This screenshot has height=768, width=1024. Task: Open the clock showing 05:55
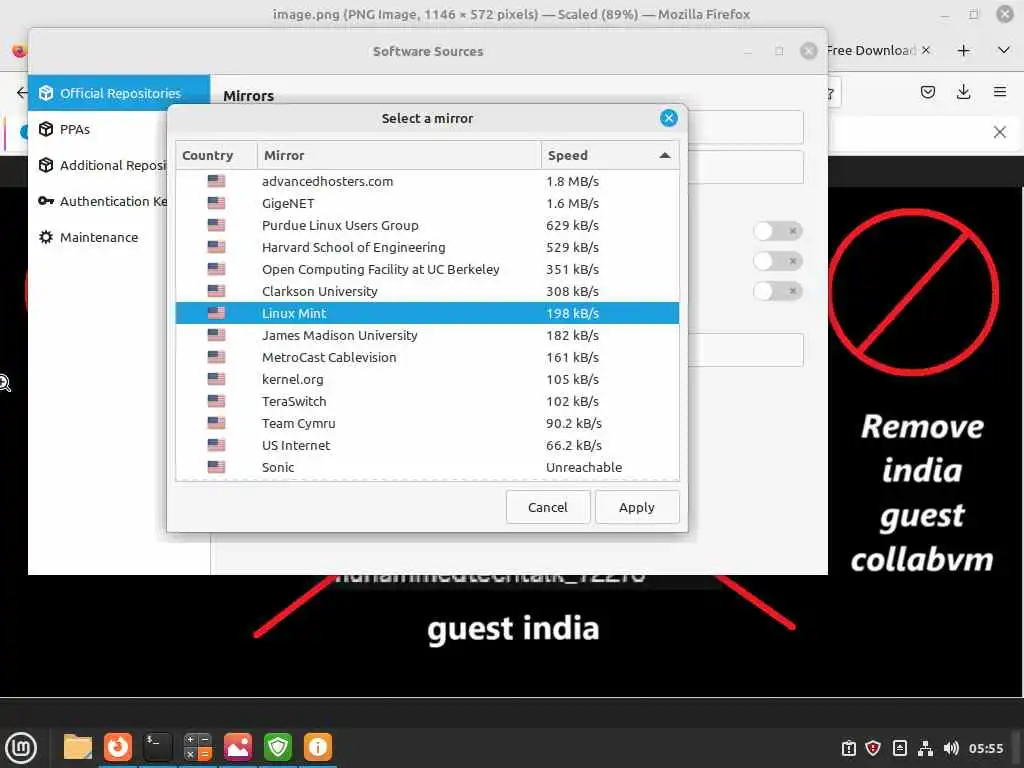pyautogui.click(x=985, y=748)
